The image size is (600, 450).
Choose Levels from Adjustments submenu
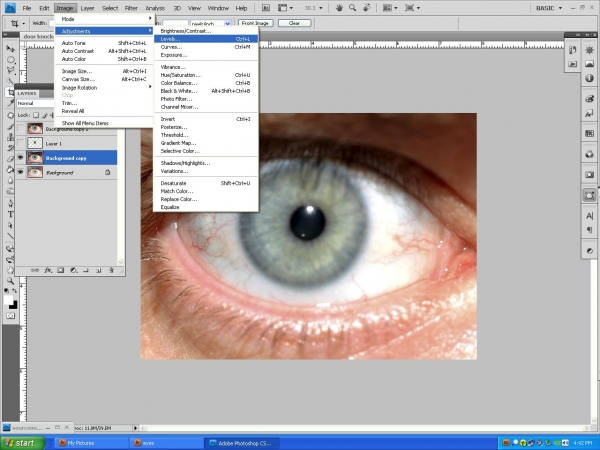pos(206,39)
